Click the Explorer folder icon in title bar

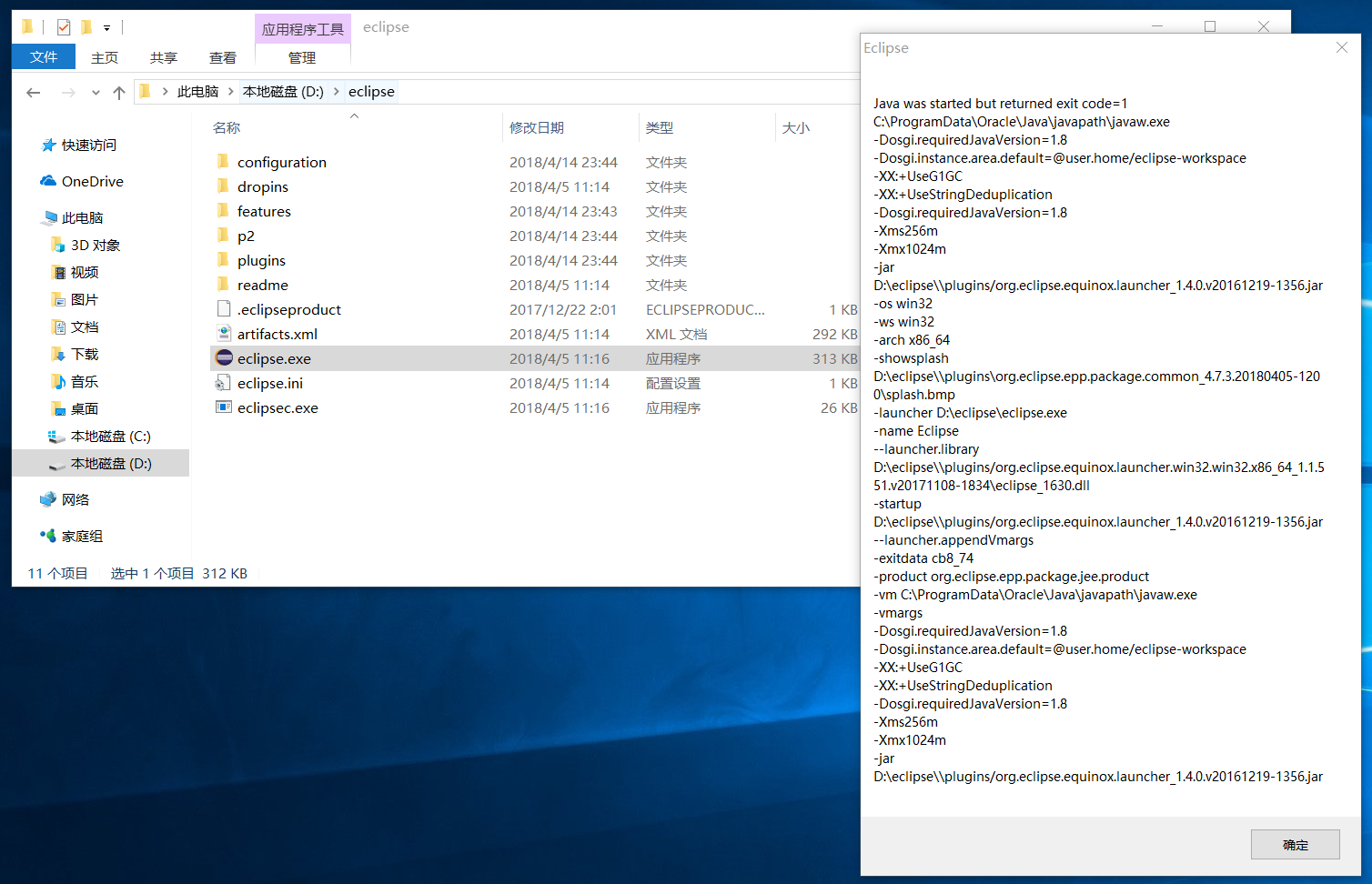coord(27,27)
